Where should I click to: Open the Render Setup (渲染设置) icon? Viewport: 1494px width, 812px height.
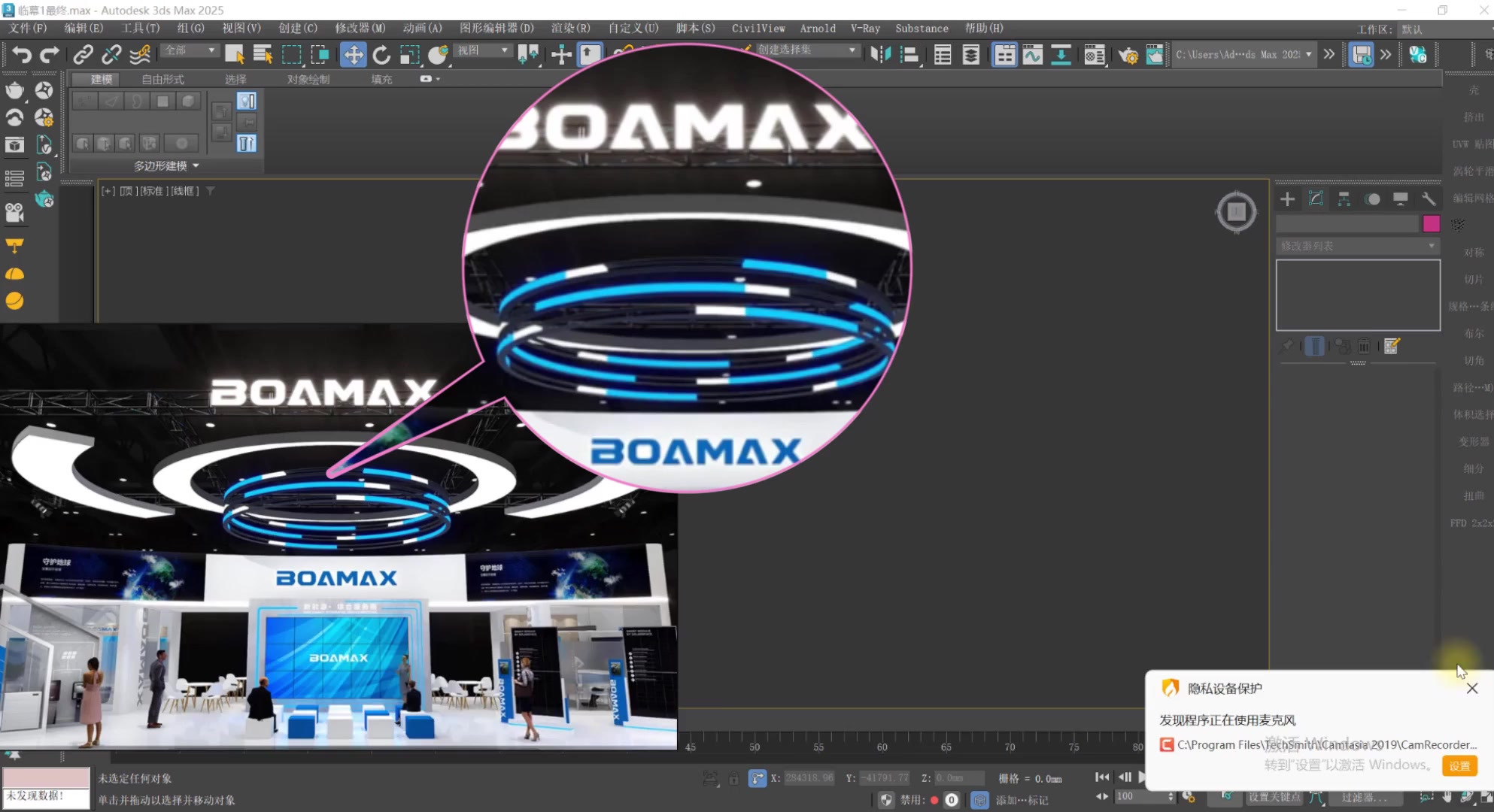click(1128, 54)
